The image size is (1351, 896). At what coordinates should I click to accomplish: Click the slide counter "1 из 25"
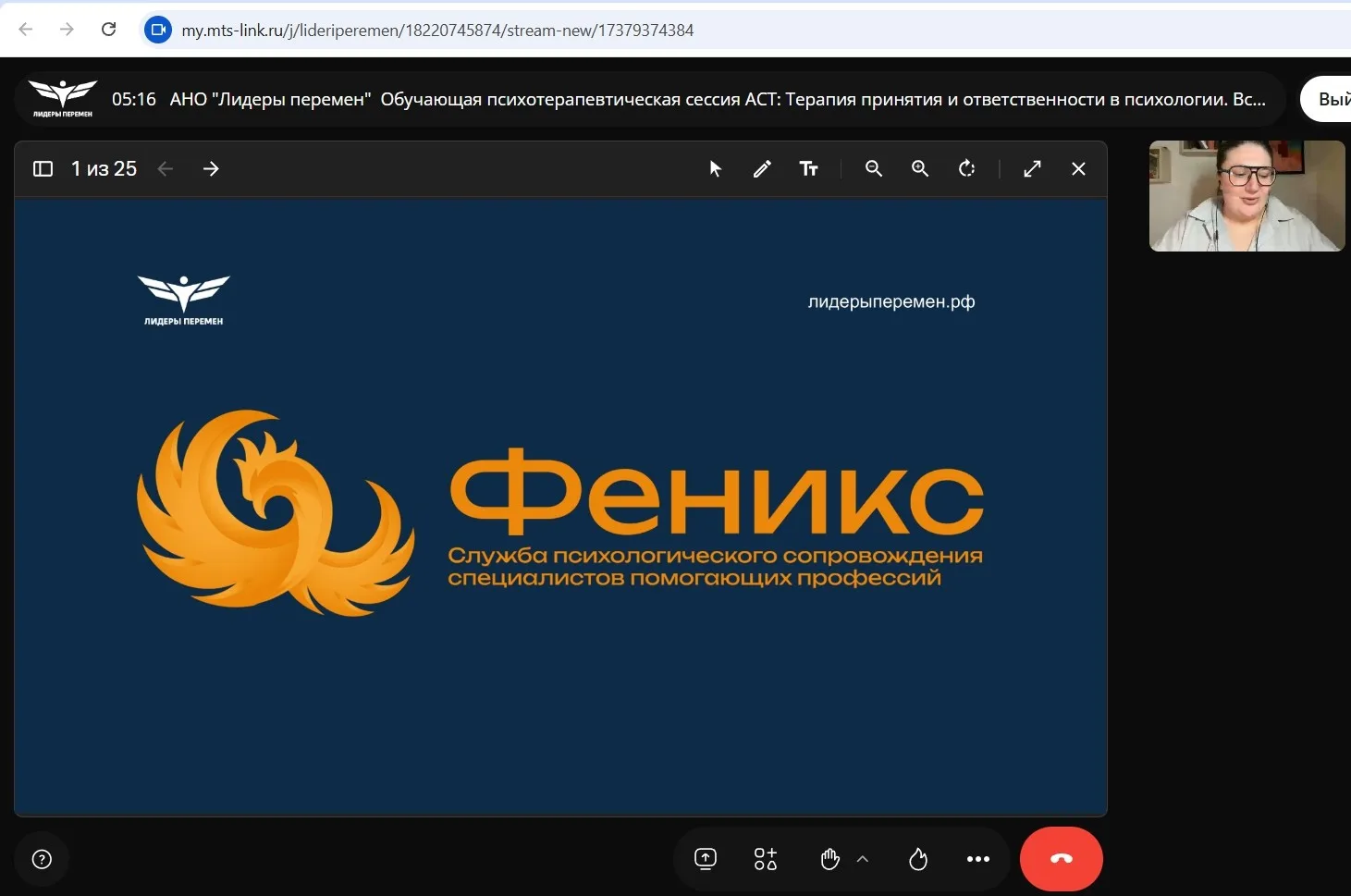(104, 168)
